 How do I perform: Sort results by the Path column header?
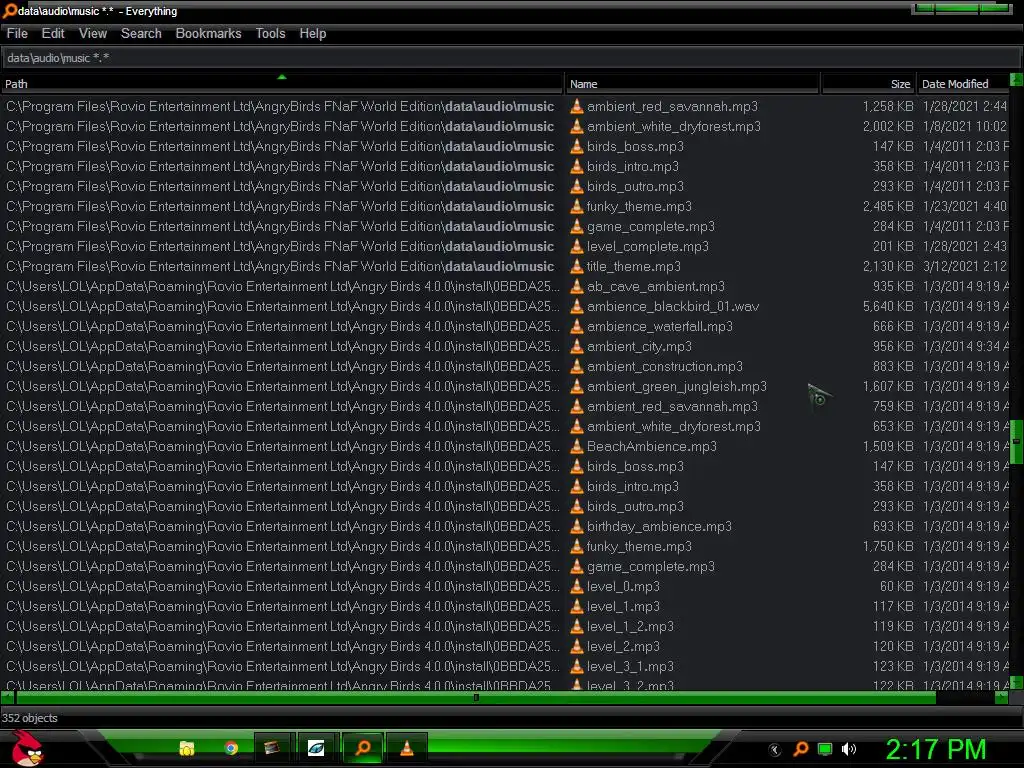tap(282, 84)
